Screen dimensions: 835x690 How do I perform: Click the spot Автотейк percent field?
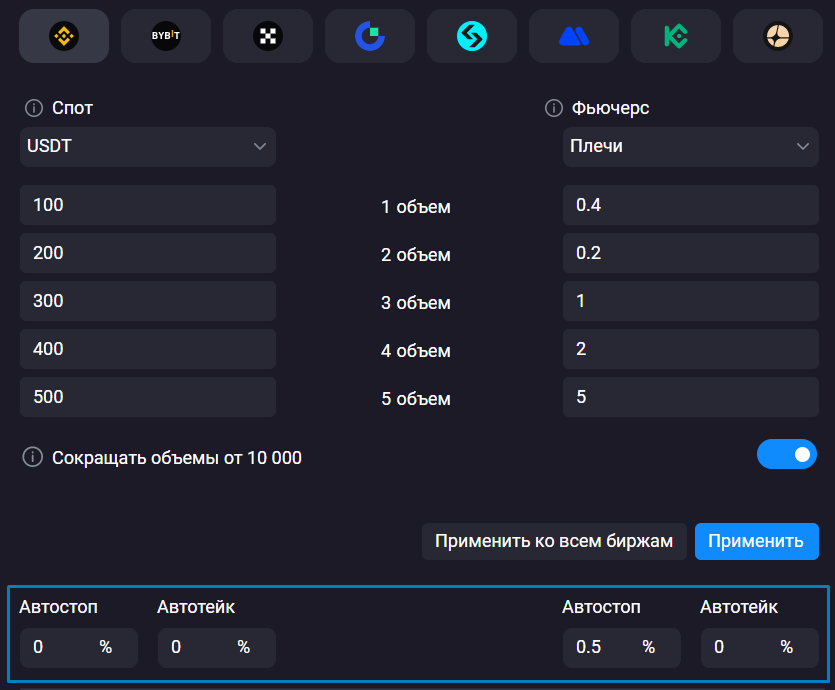[217, 647]
